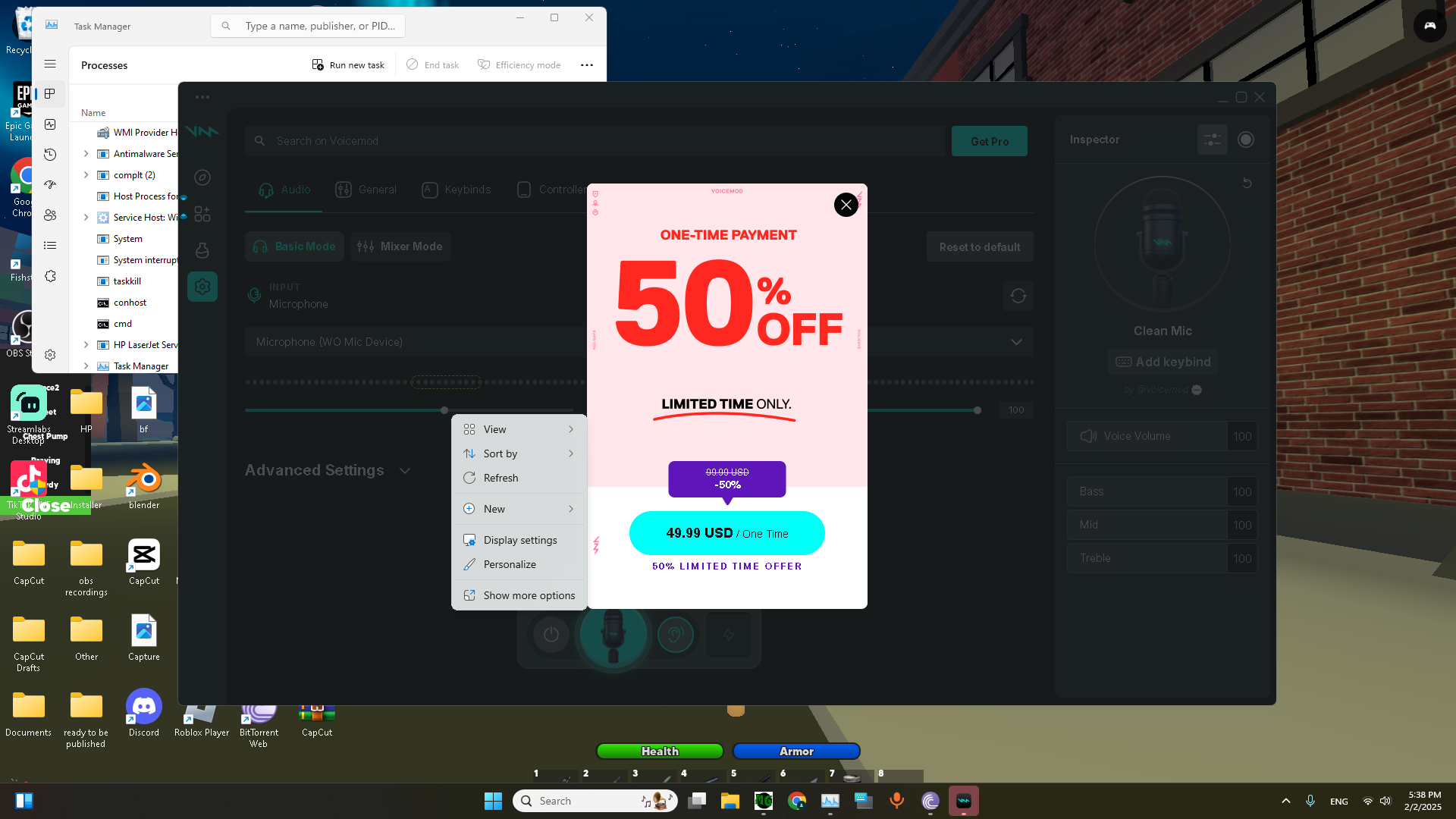Click the Voicemod settings gear icon
The height and width of the screenshot is (819, 1456).
pyautogui.click(x=202, y=287)
